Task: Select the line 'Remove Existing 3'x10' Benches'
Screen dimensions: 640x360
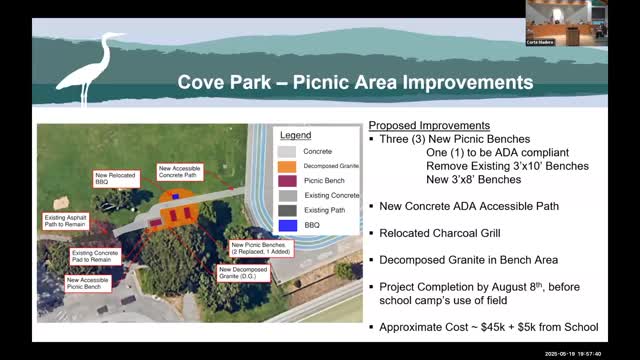Action: tap(507, 166)
